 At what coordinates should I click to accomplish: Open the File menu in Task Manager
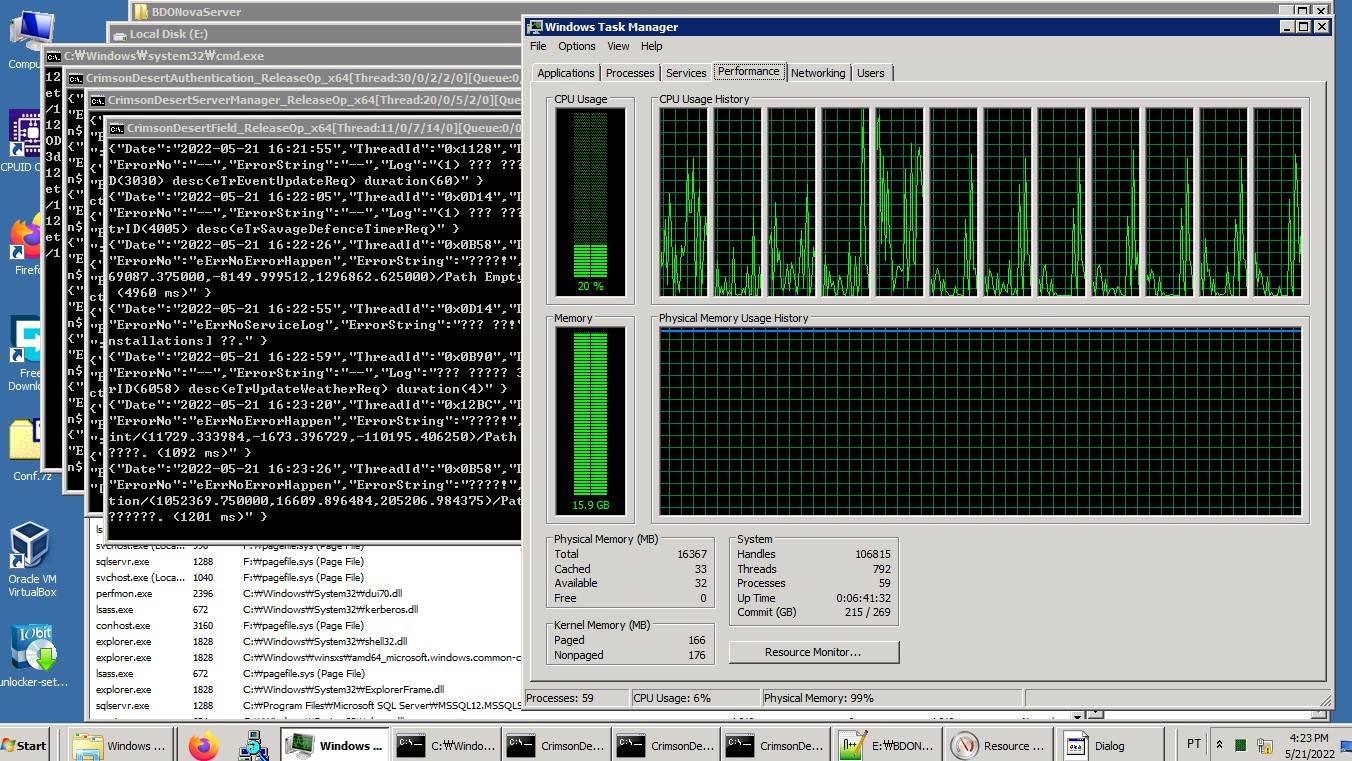[538, 46]
